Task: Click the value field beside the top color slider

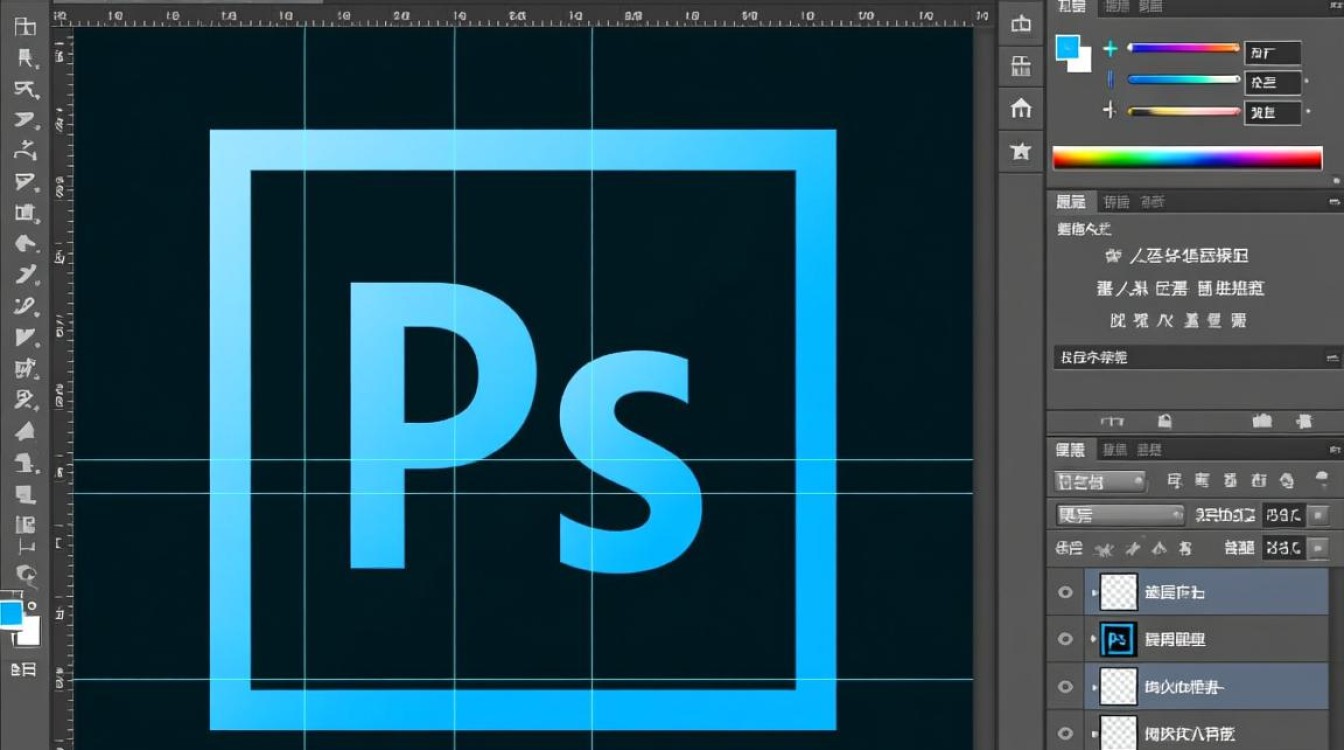Action: coord(1272,53)
